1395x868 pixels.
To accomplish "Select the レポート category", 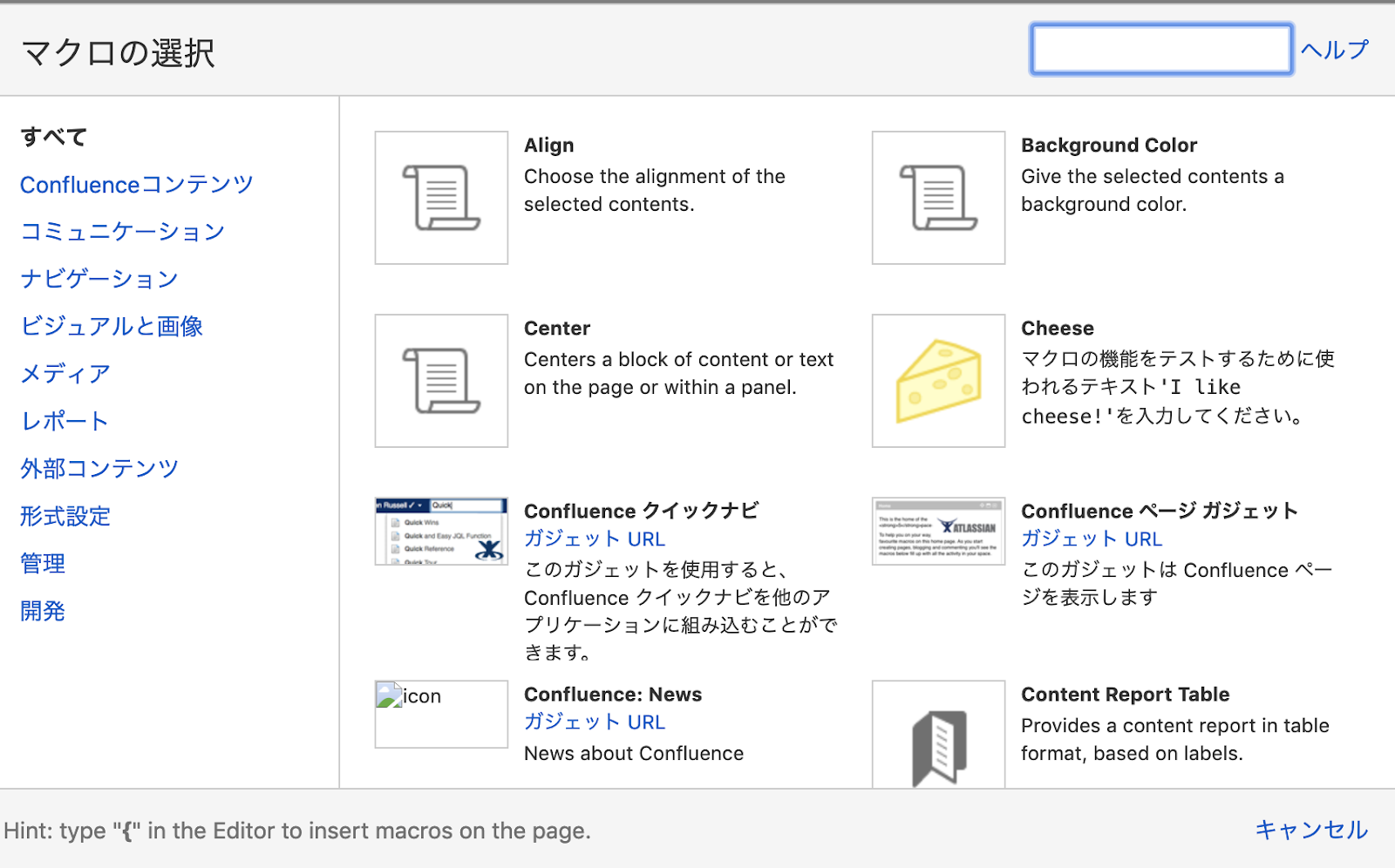I will tap(65, 421).
